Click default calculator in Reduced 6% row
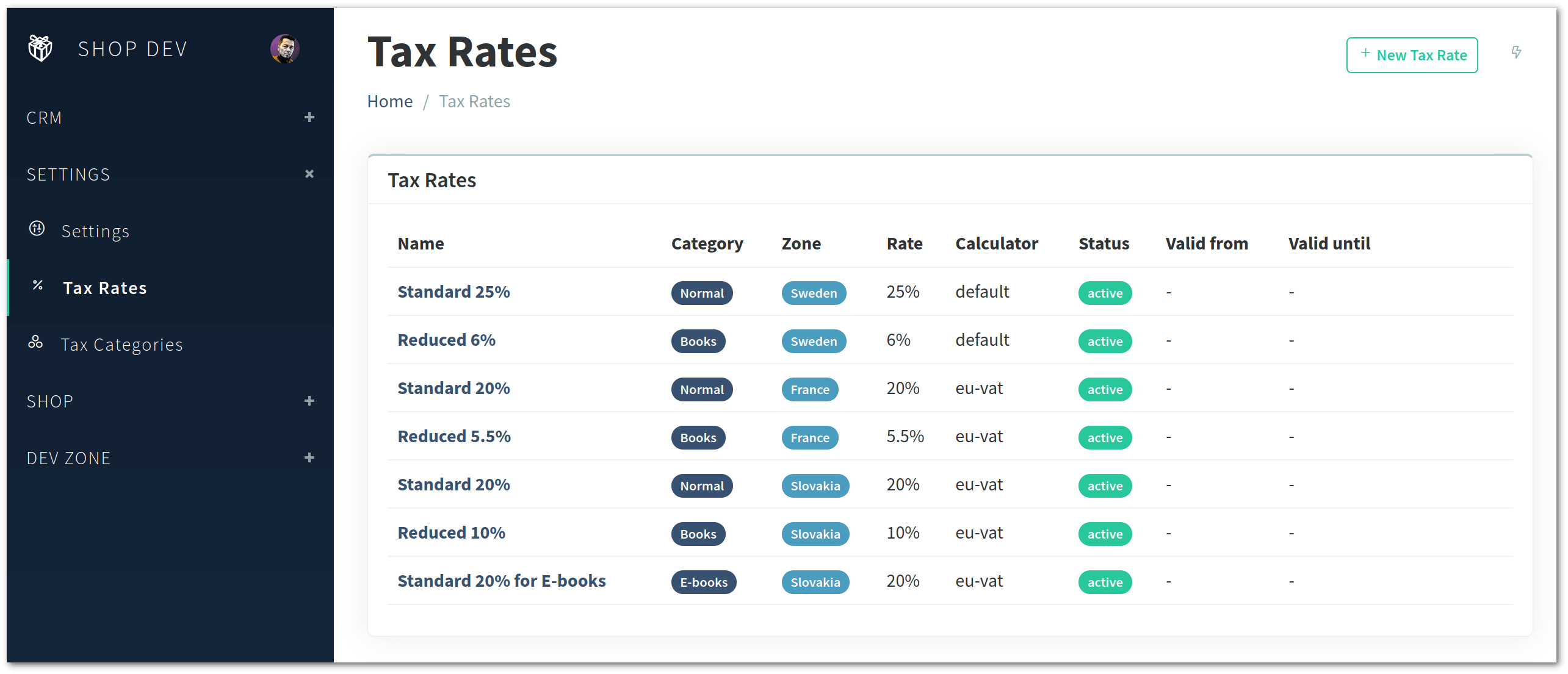The width and height of the screenshot is (1568, 674). (x=982, y=340)
